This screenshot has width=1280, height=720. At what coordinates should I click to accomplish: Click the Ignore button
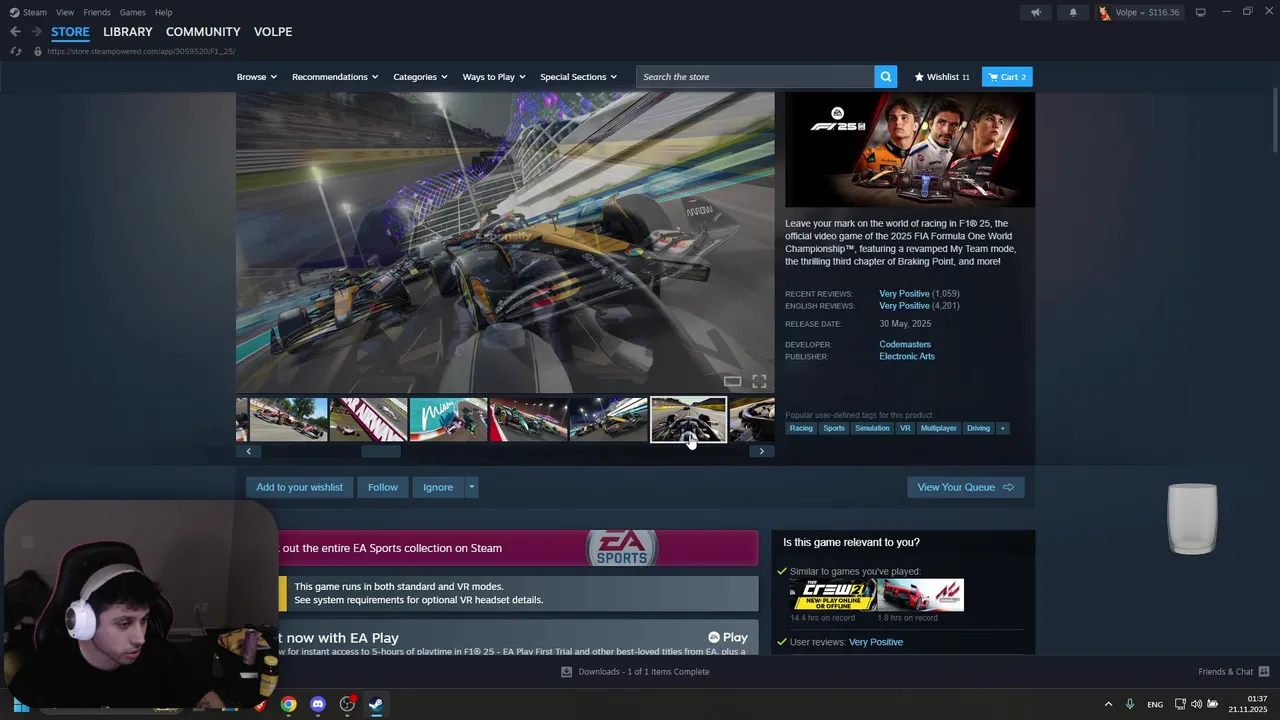coord(438,487)
